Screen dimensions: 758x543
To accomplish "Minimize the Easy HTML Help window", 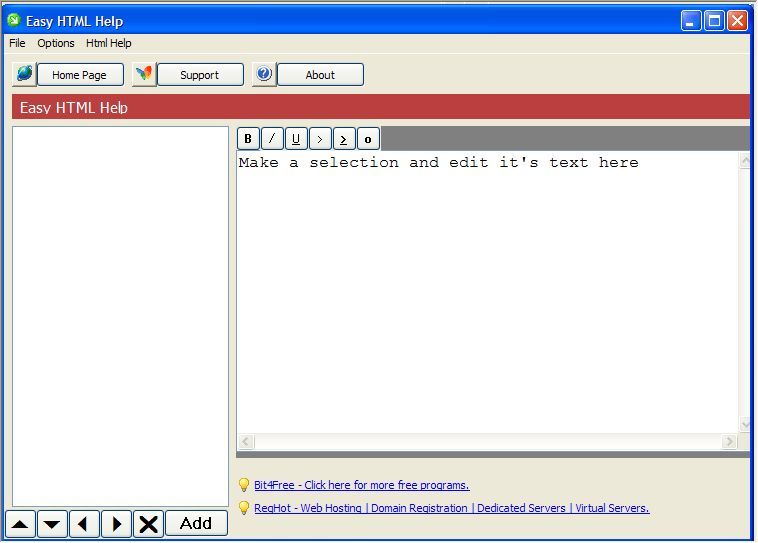I will pos(691,21).
